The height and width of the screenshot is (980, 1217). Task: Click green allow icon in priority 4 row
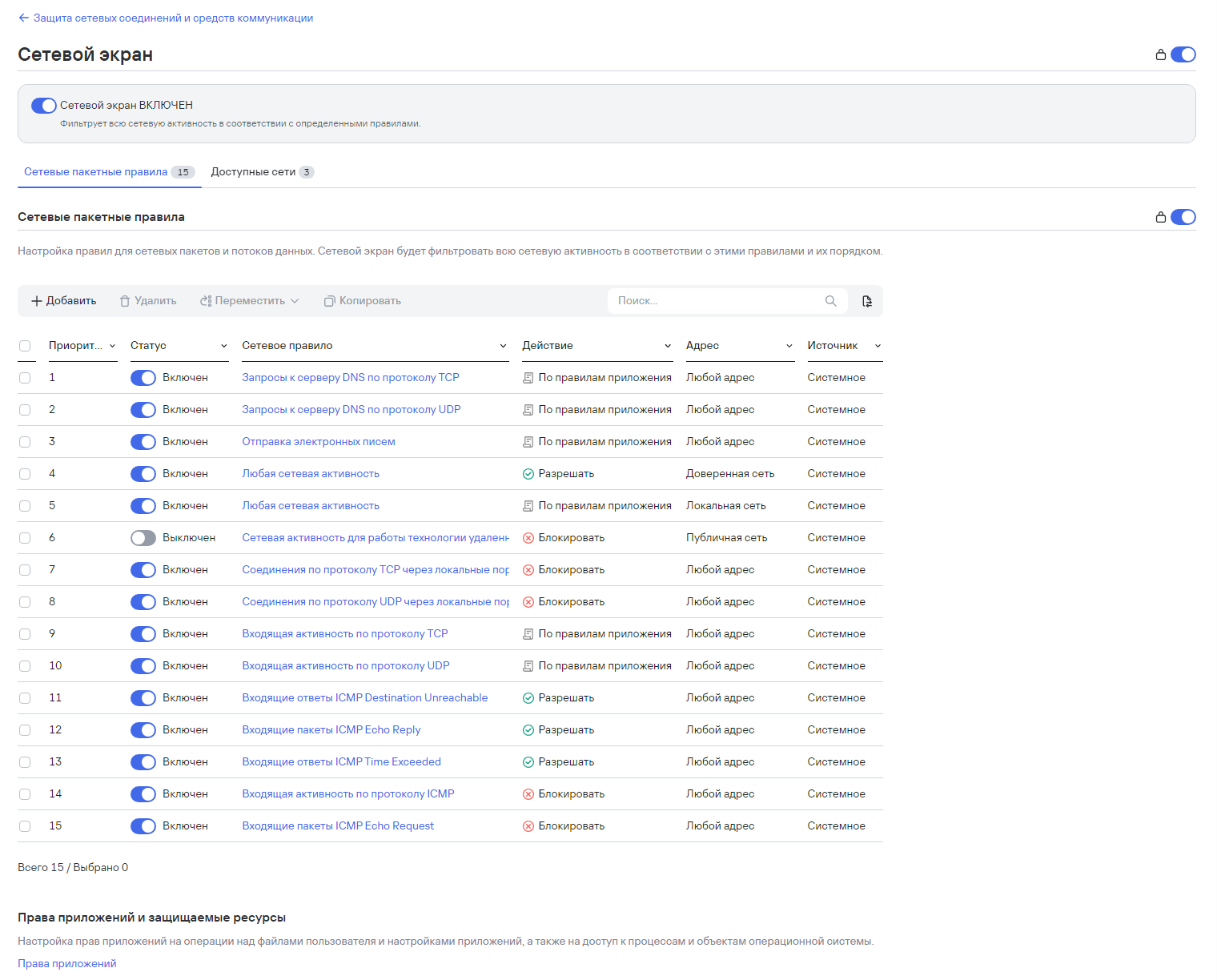pyautogui.click(x=528, y=474)
